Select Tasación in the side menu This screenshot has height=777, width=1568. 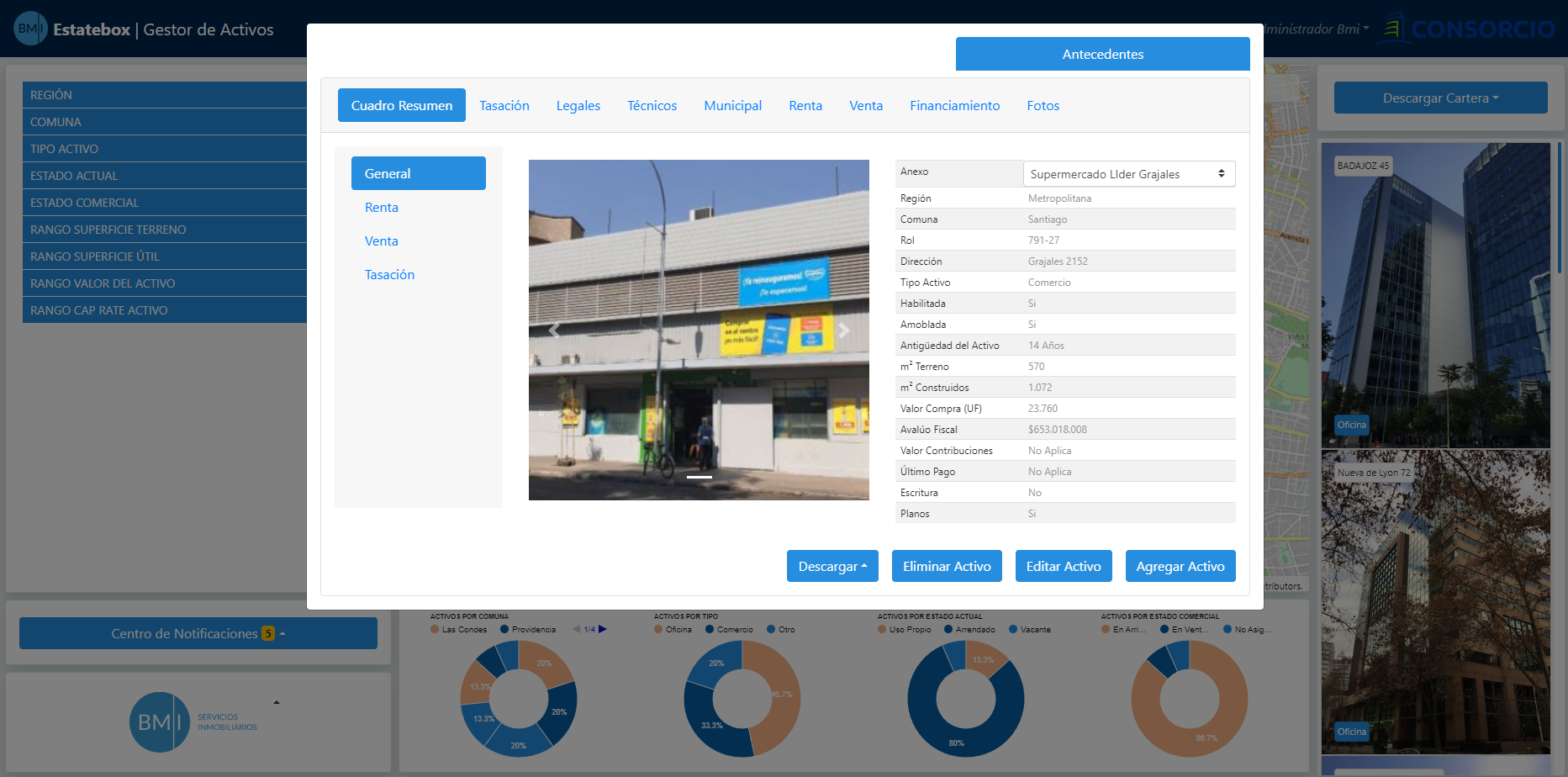(419, 274)
